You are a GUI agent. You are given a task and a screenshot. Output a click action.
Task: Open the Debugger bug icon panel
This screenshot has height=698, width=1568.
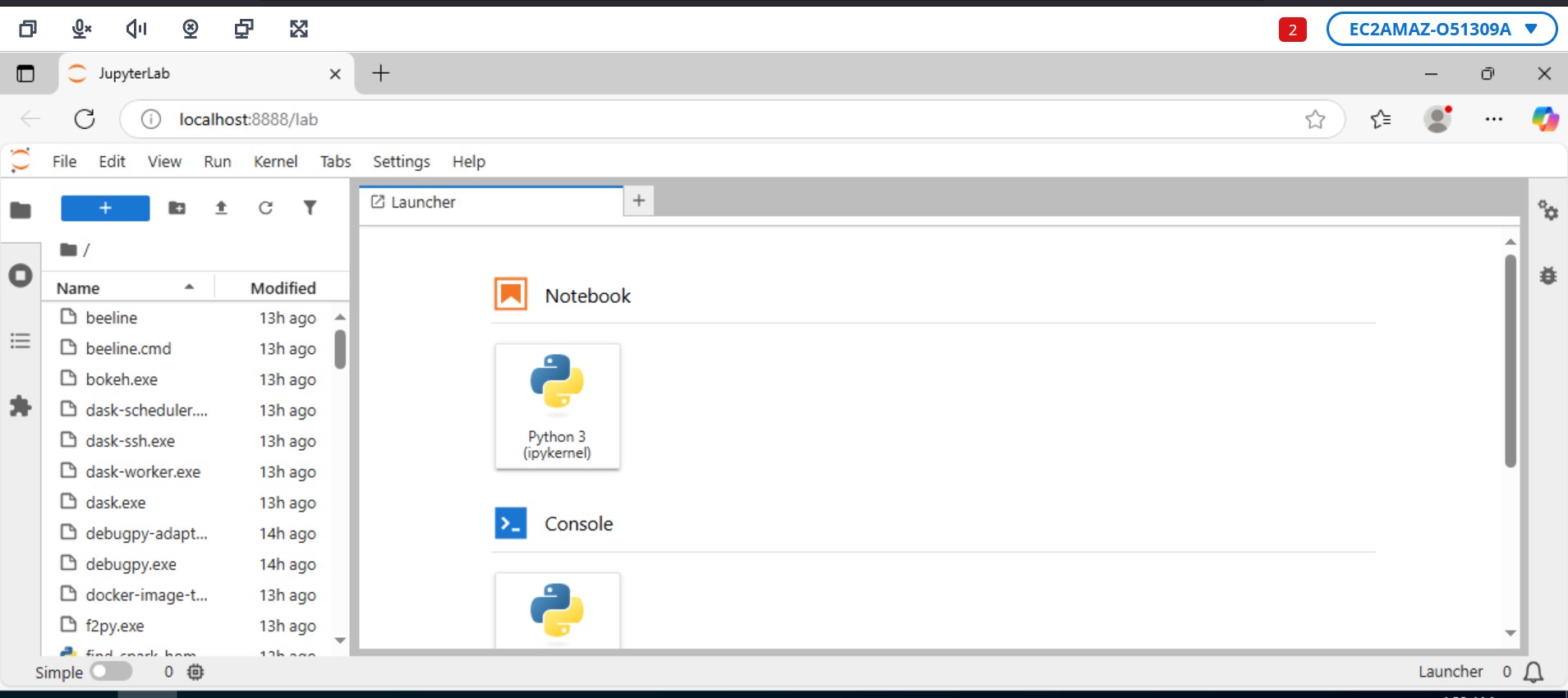click(x=1548, y=275)
